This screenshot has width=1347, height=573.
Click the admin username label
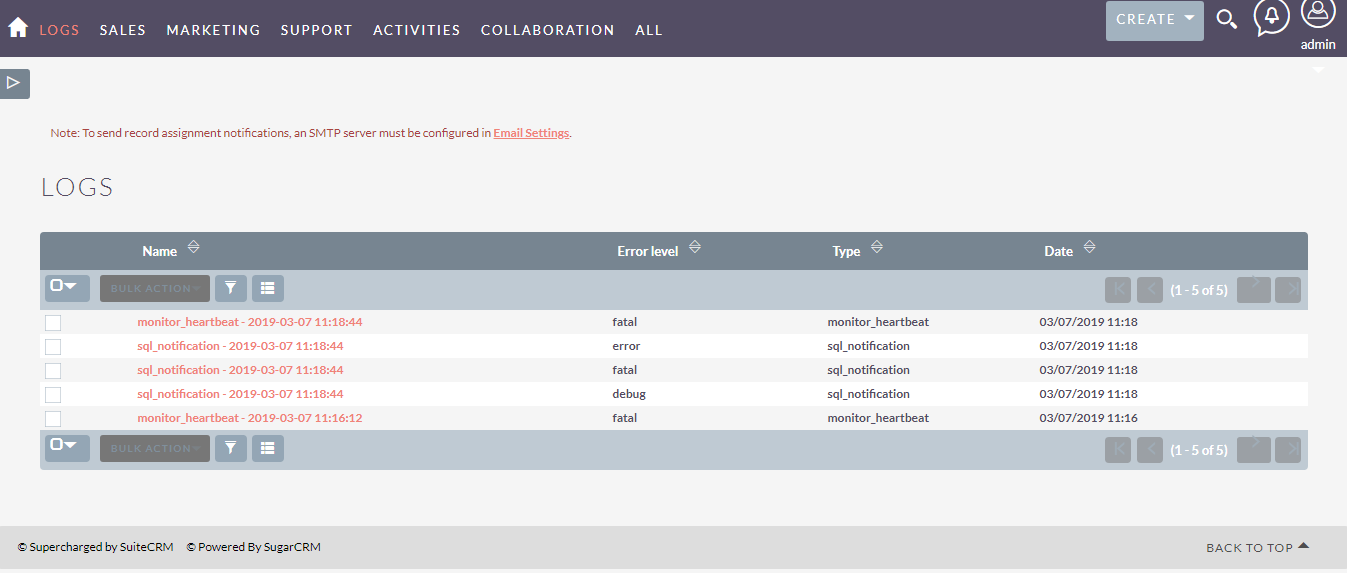(x=1318, y=44)
